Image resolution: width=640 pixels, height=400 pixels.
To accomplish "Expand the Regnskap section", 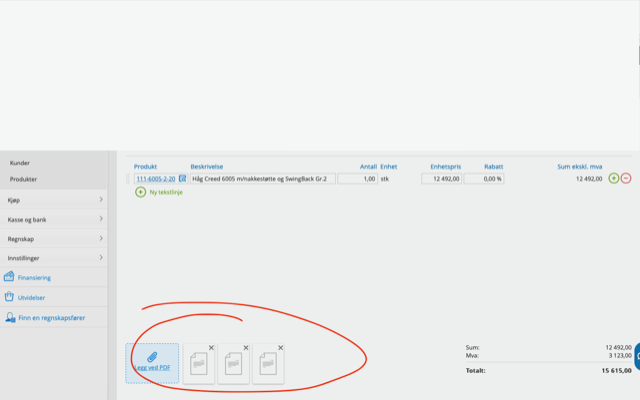I will [x=53, y=239].
